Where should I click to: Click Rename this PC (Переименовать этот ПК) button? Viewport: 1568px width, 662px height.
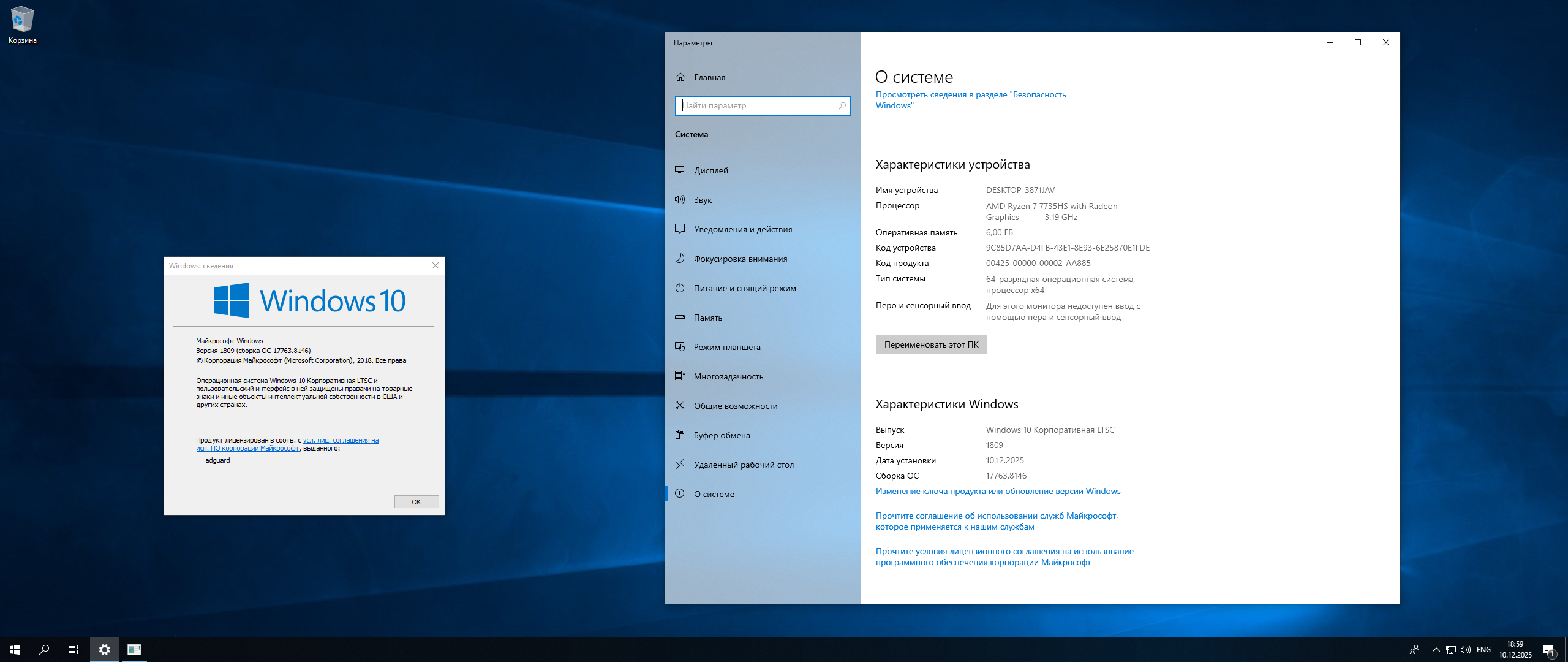[x=931, y=344]
